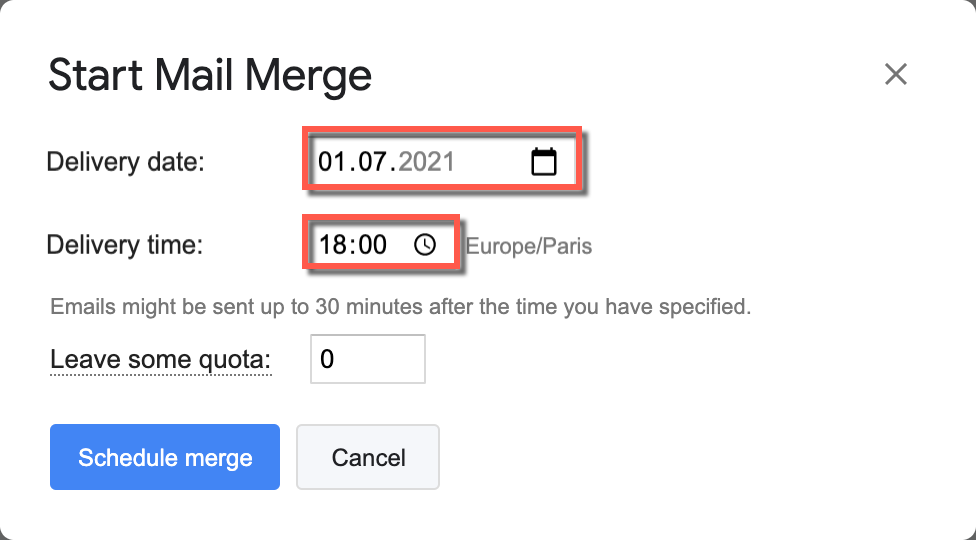
Task: Select the year "2021" in delivery date
Action: [x=427, y=161]
